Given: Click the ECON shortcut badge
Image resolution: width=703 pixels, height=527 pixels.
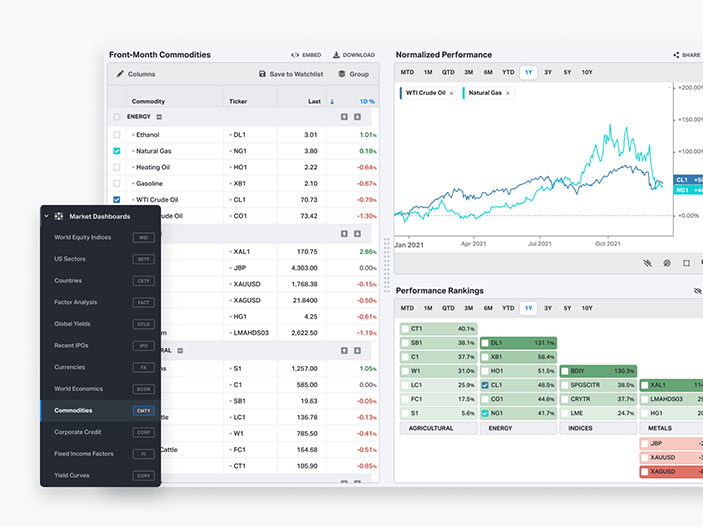Looking at the screenshot, I should (x=143, y=389).
